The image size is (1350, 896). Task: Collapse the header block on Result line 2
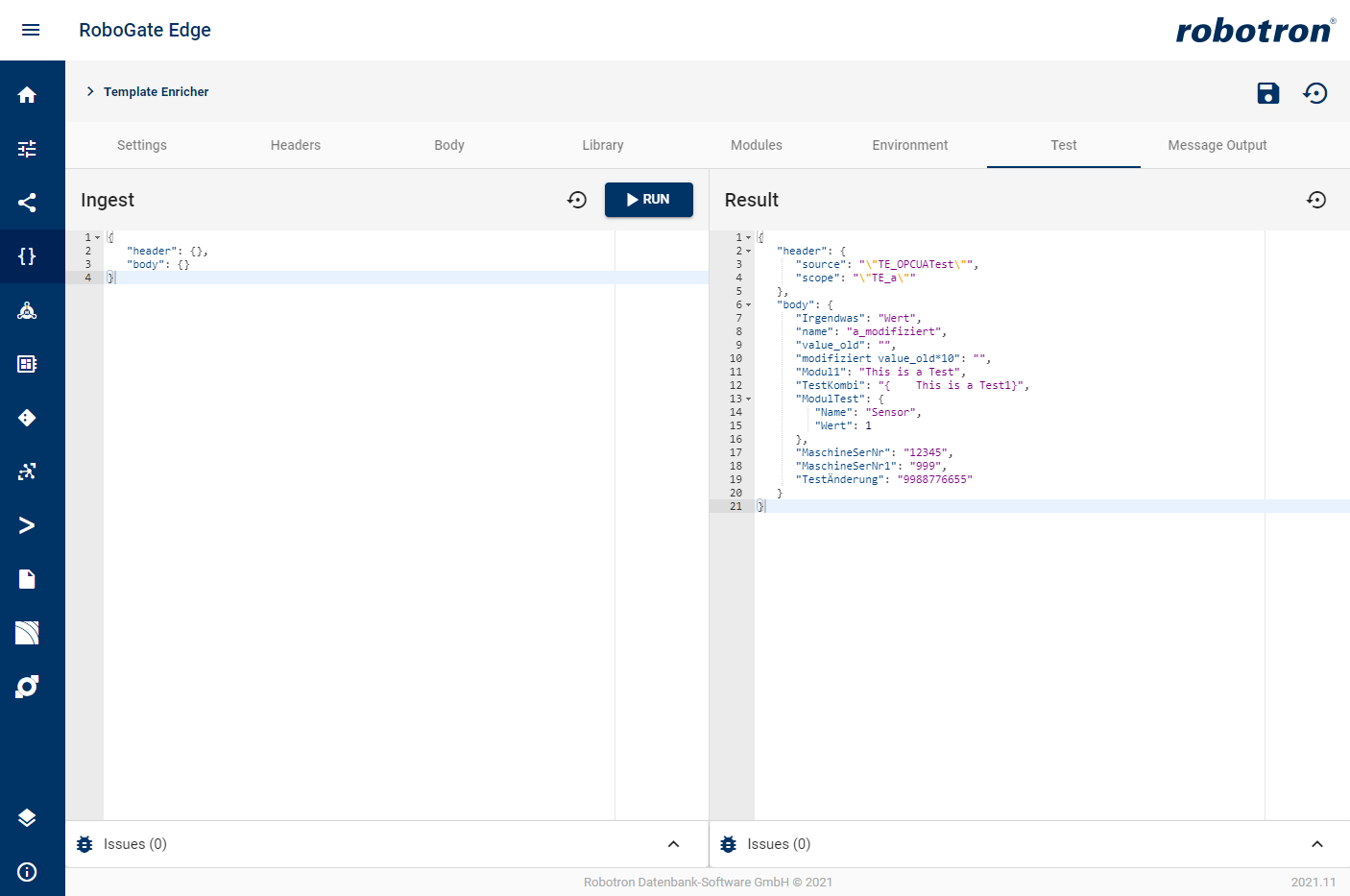749,251
